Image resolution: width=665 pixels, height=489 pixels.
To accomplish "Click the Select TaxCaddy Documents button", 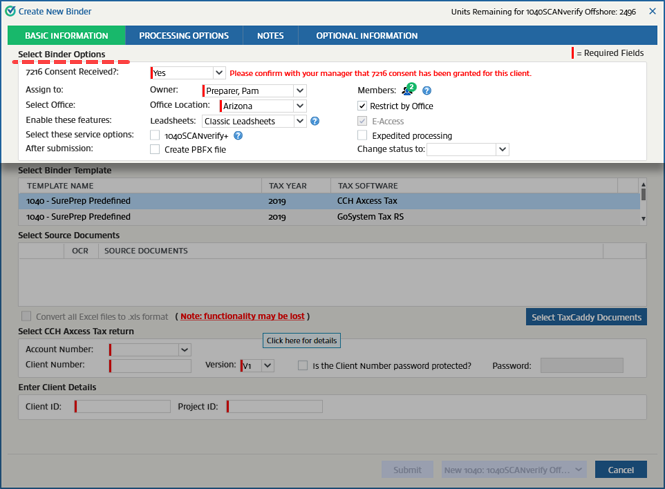I will tap(587, 317).
